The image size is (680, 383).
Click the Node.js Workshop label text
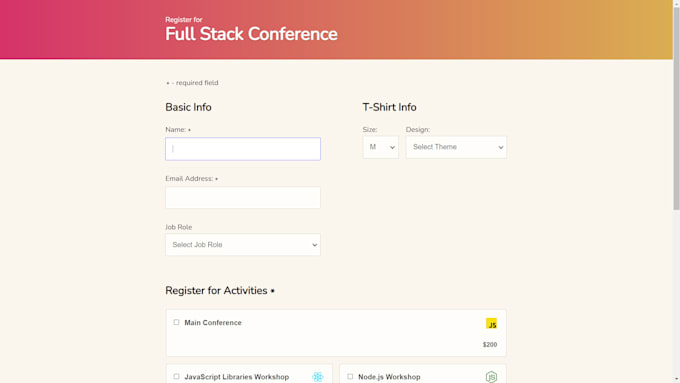pyautogui.click(x=389, y=377)
